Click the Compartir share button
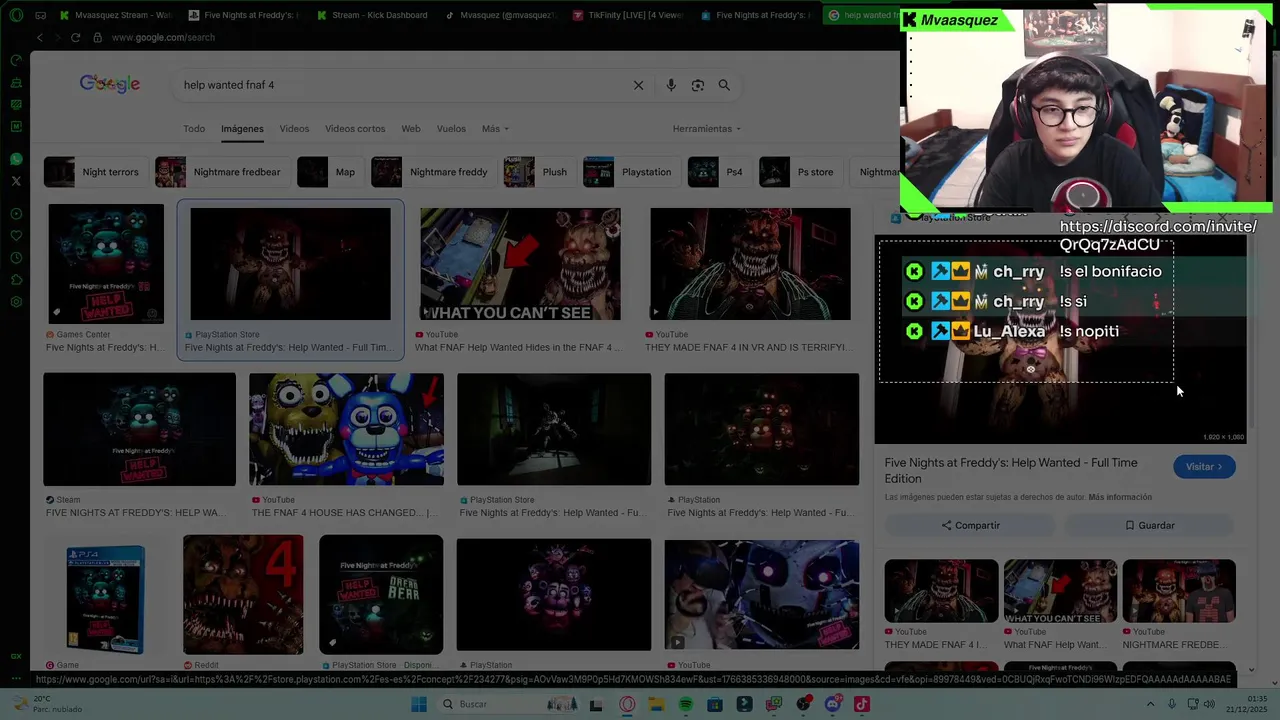1280x720 pixels. coord(970,525)
